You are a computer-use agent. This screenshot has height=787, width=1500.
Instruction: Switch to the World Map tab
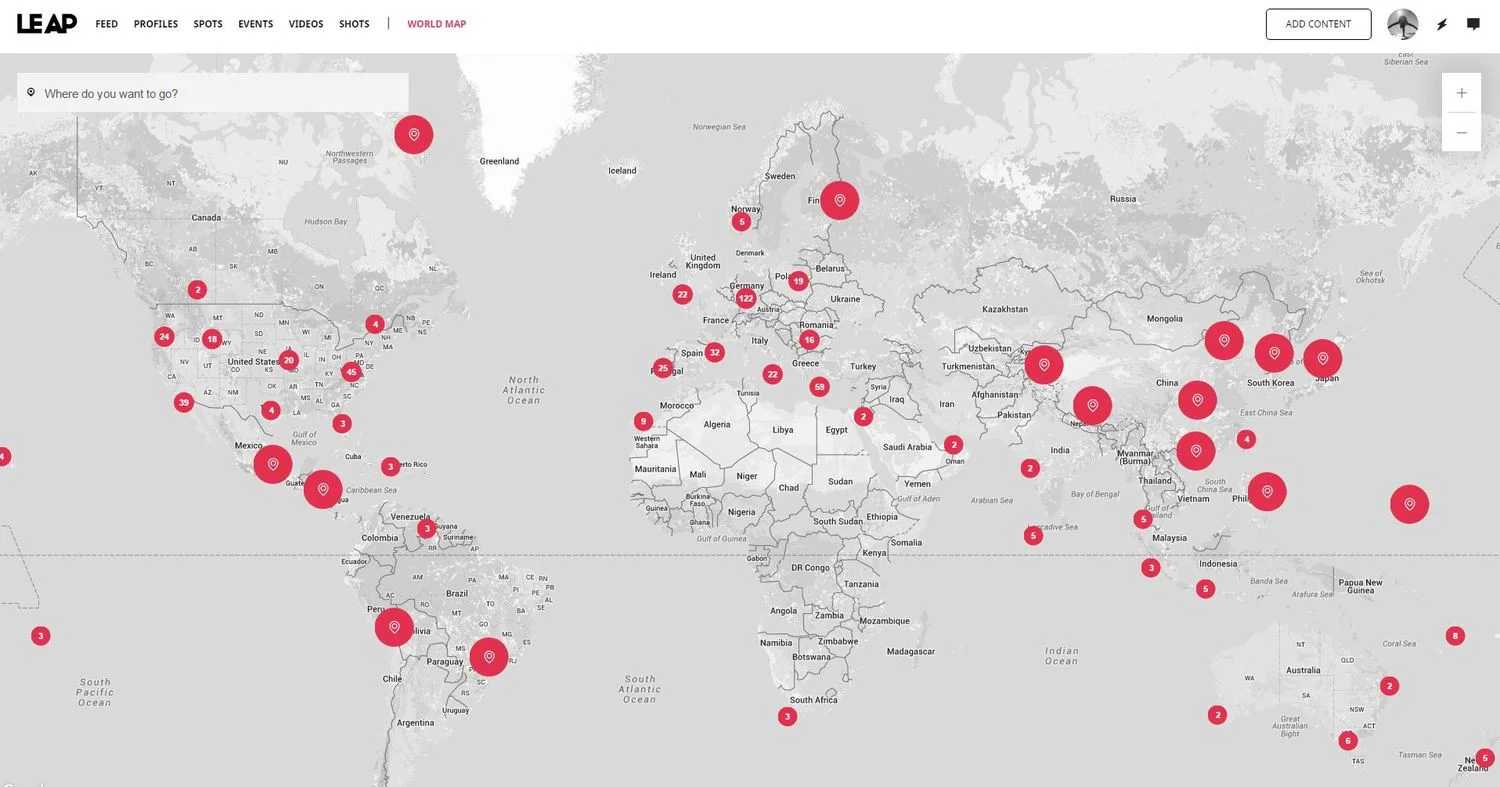point(436,24)
